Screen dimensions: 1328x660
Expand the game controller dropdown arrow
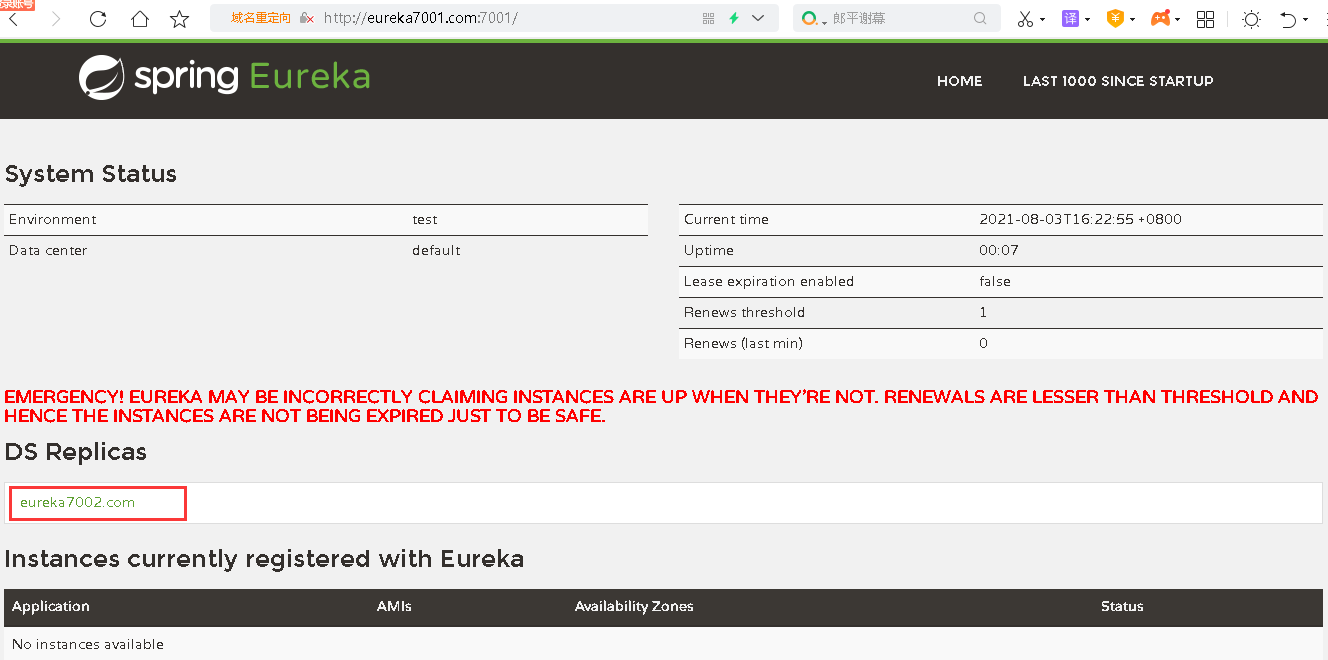1177,20
